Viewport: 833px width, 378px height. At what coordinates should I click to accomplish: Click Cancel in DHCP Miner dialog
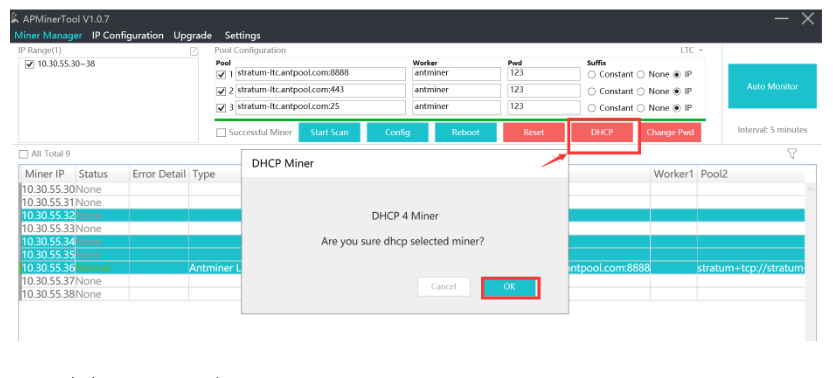click(x=444, y=287)
